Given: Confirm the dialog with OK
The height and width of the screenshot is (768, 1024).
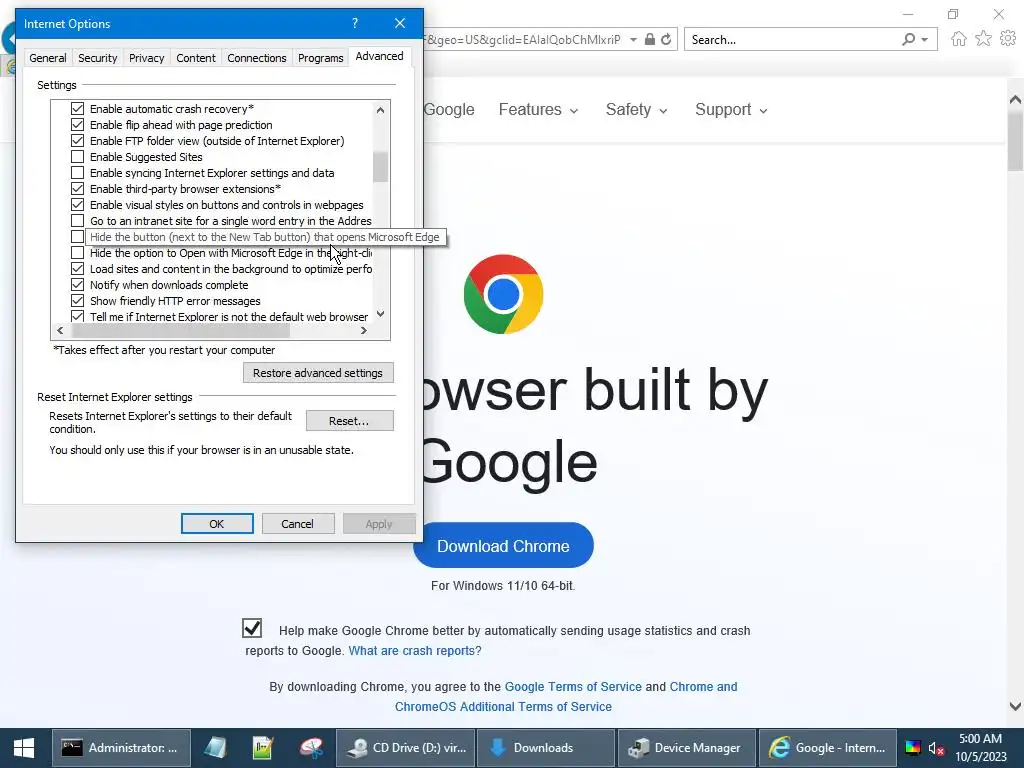Looking at the screenshot, I should 217,524.
